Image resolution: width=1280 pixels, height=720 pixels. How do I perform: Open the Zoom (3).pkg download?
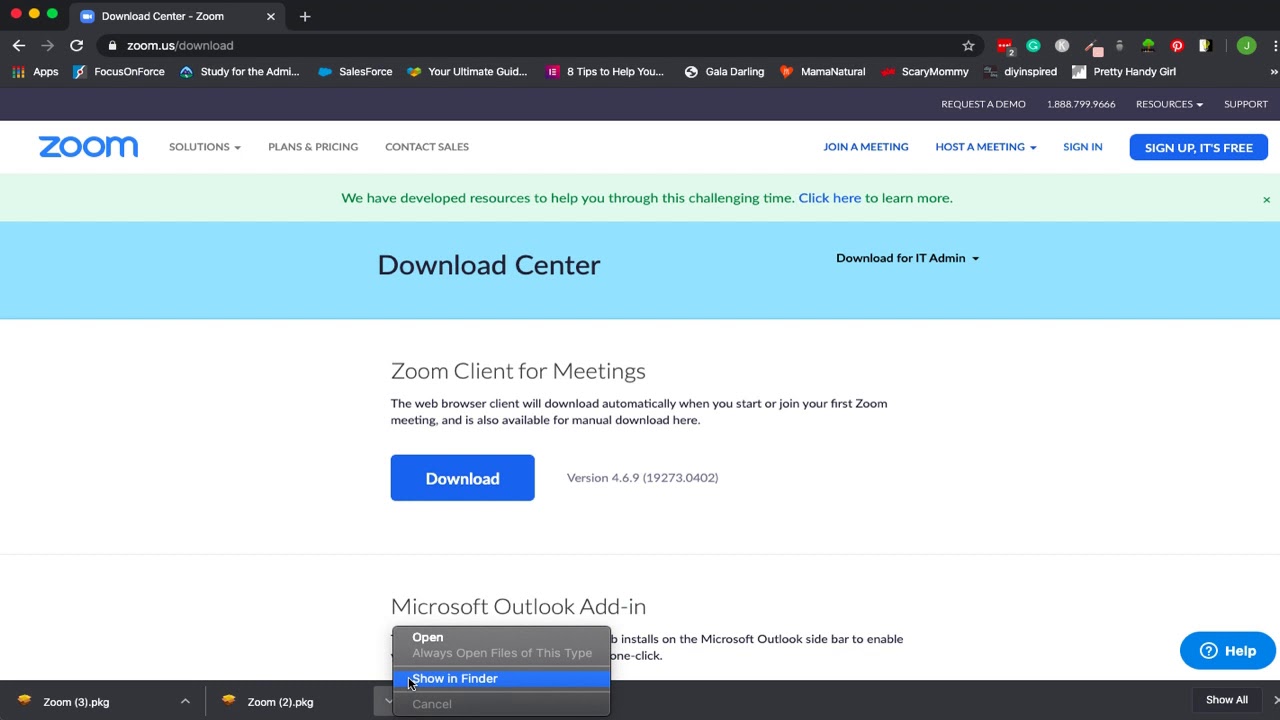76,702
